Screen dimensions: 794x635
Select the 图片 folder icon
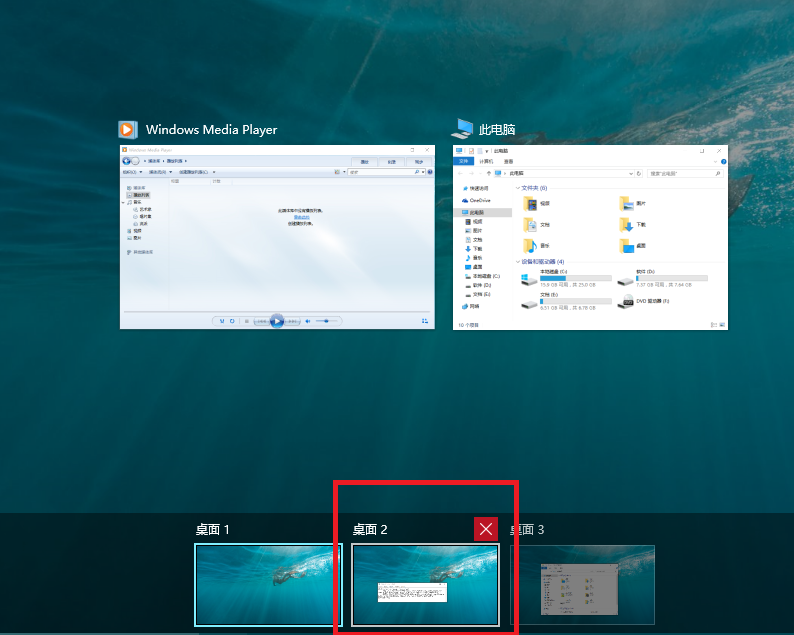coord(626,203)
